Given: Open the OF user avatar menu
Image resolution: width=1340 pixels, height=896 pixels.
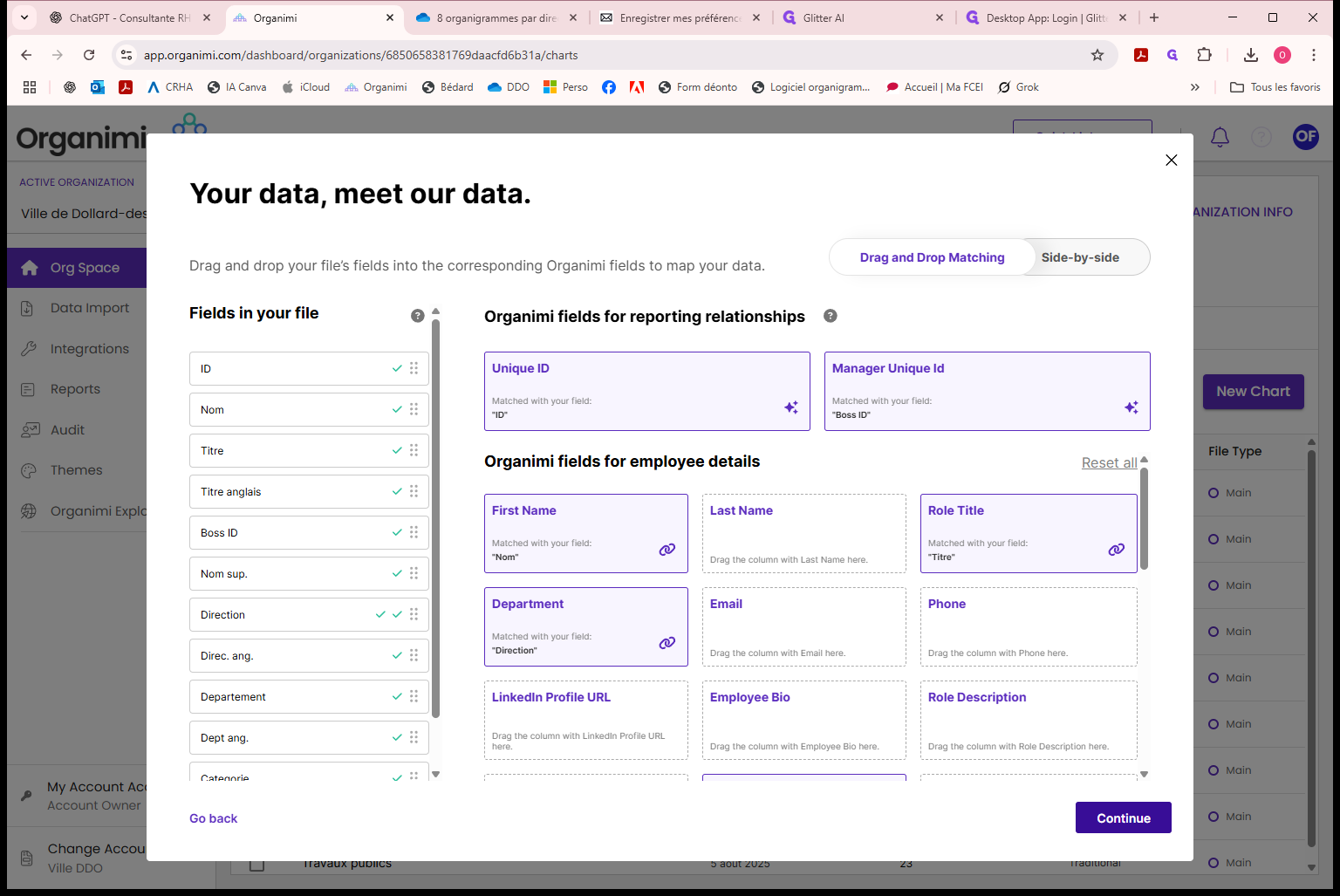Looking at the screenshot, I should [1306, 136].
